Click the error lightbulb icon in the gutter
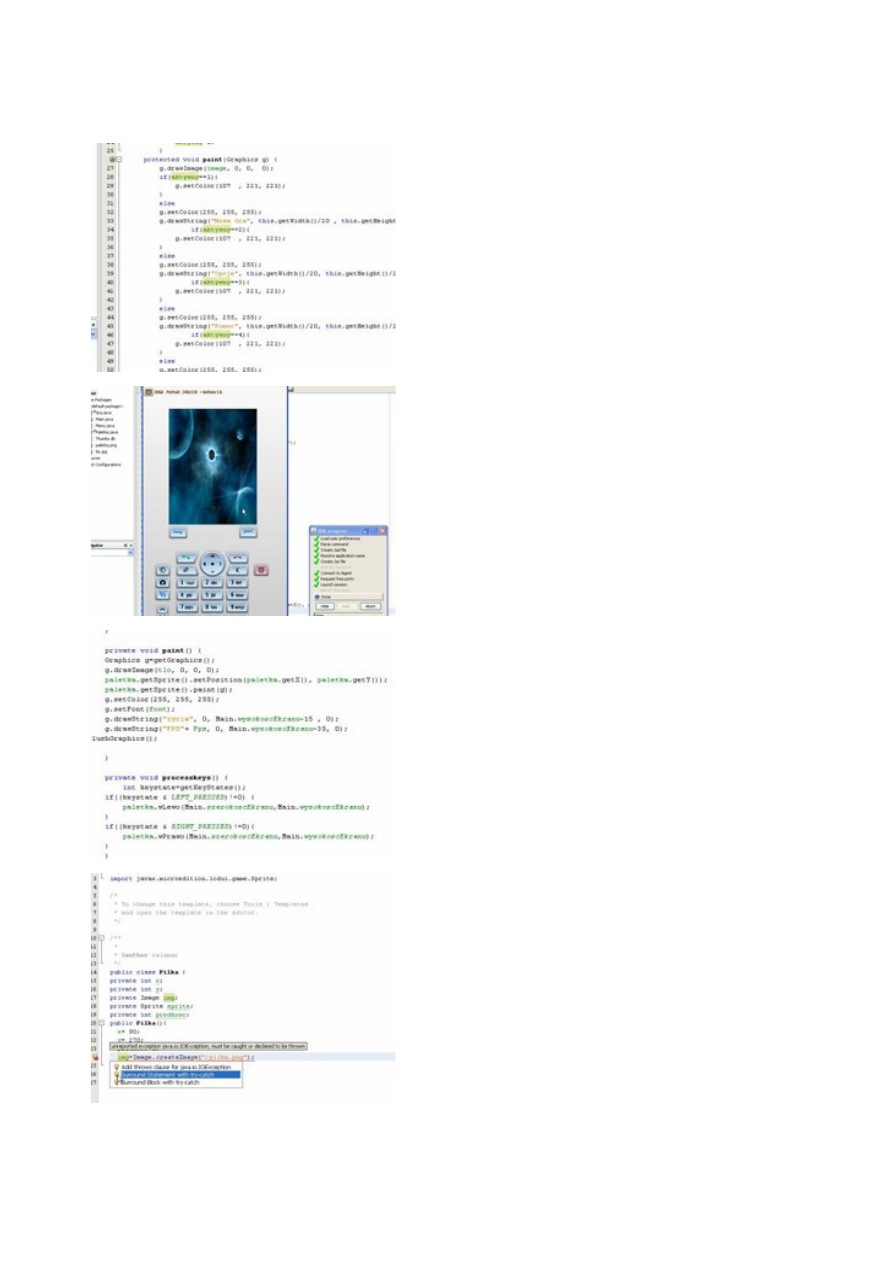 (95, 1057)
